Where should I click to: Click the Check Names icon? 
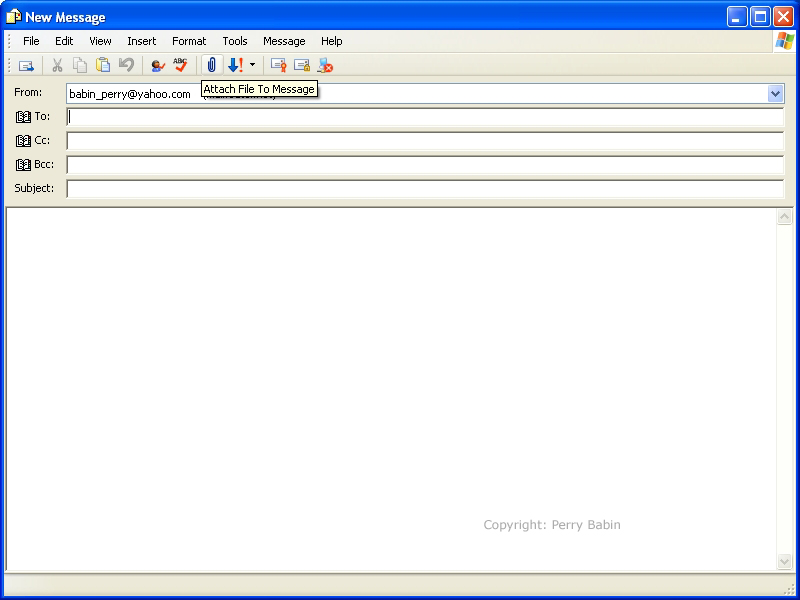point(157,65)
